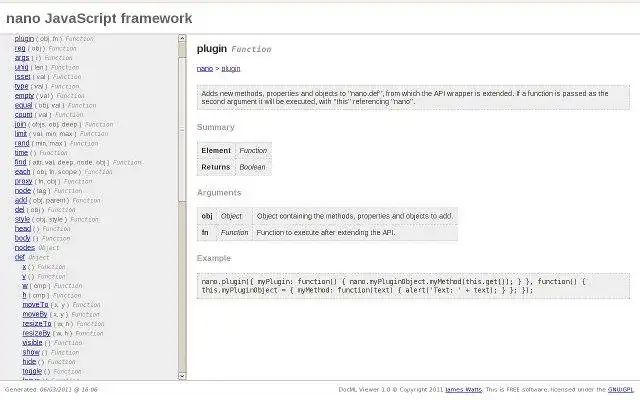
Task: Open the args function link
Action: click(22, 58)
